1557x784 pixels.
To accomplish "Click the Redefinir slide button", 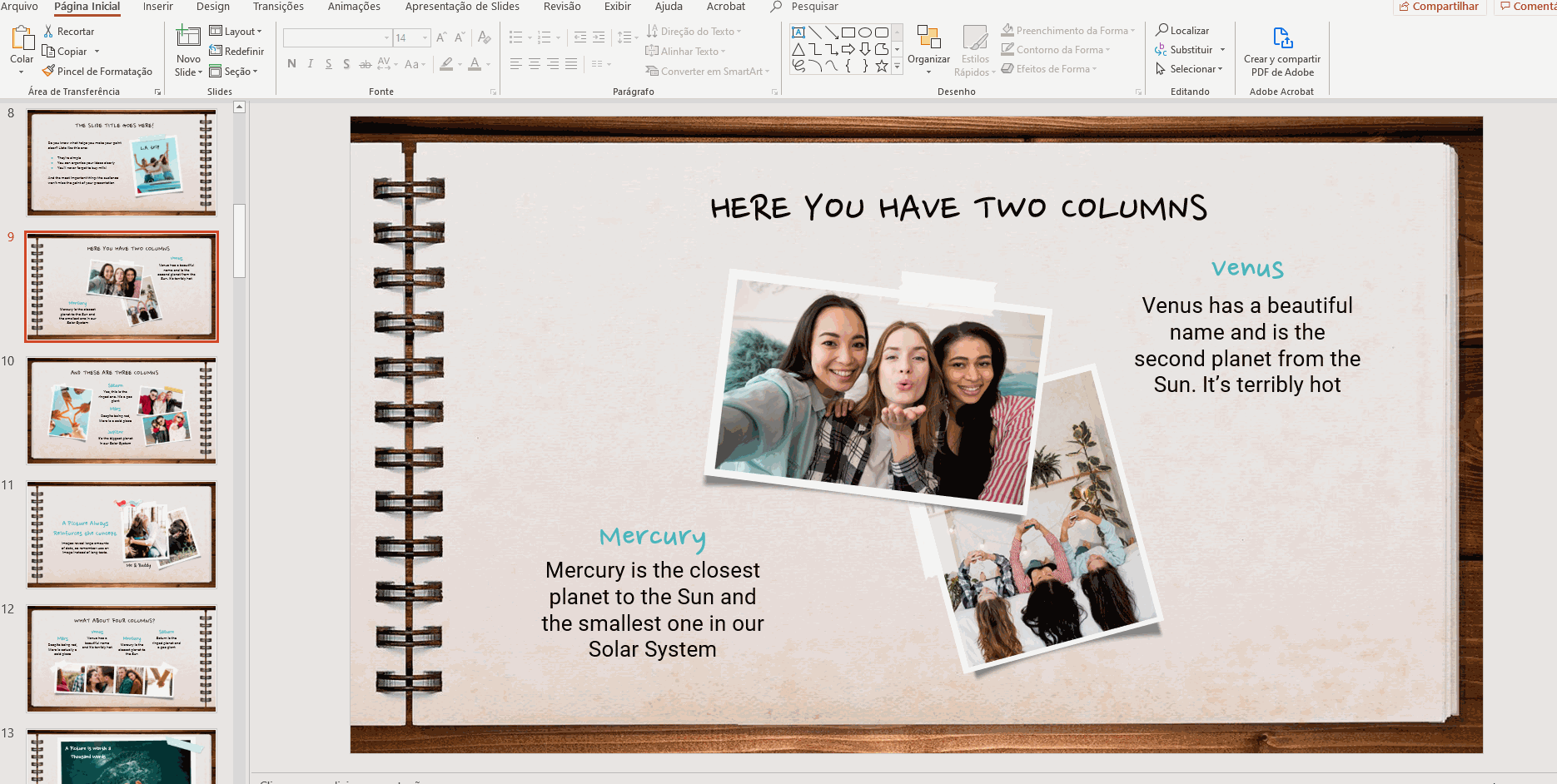I will 236,52.
